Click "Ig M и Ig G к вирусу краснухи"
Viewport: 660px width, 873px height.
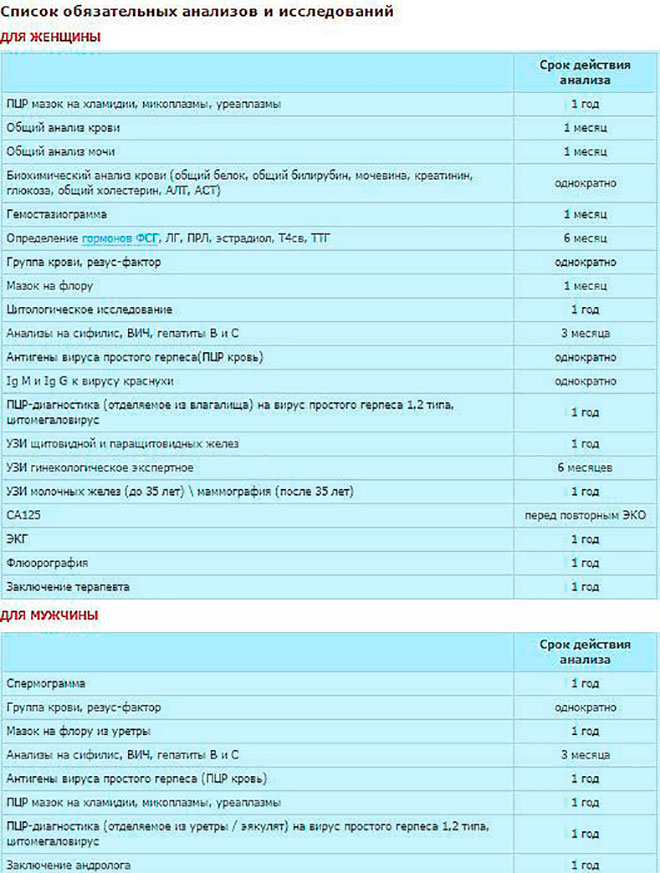[x=90, y=381]
